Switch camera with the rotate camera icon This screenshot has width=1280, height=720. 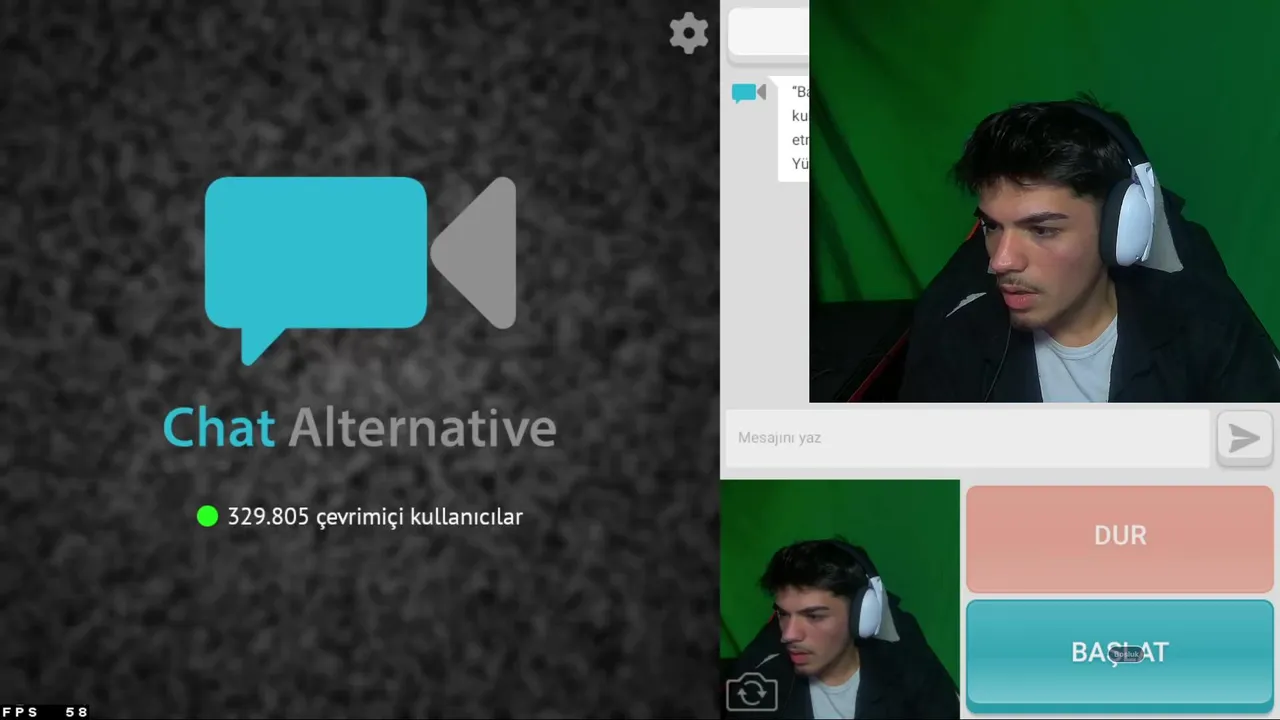(751, 692)
